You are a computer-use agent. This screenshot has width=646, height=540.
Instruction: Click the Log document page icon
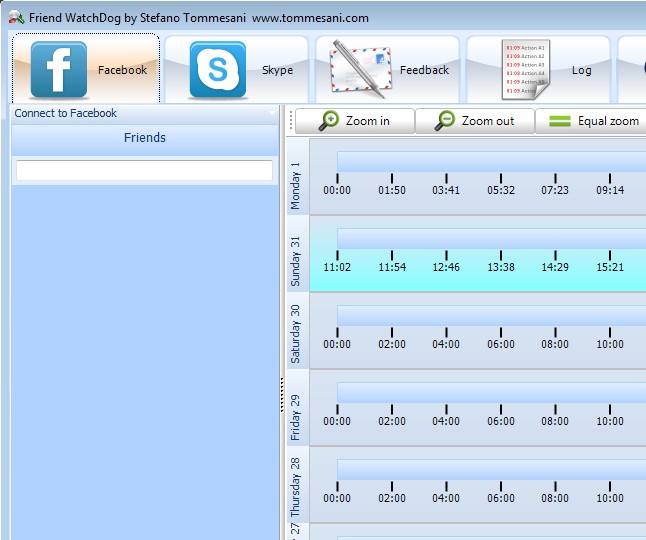point(526,69)
